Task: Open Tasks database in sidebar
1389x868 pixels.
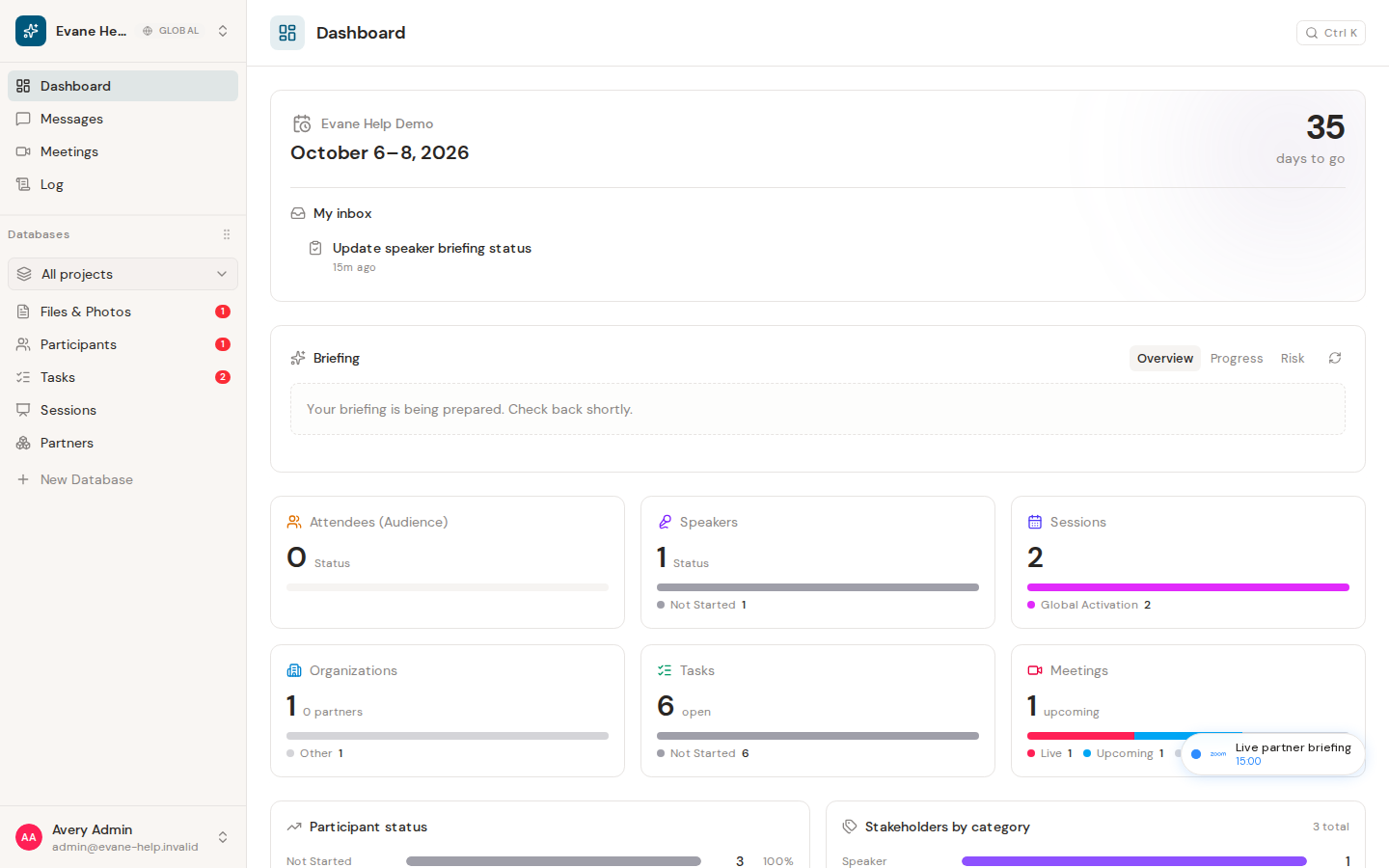Action: (x=123, y=377)
